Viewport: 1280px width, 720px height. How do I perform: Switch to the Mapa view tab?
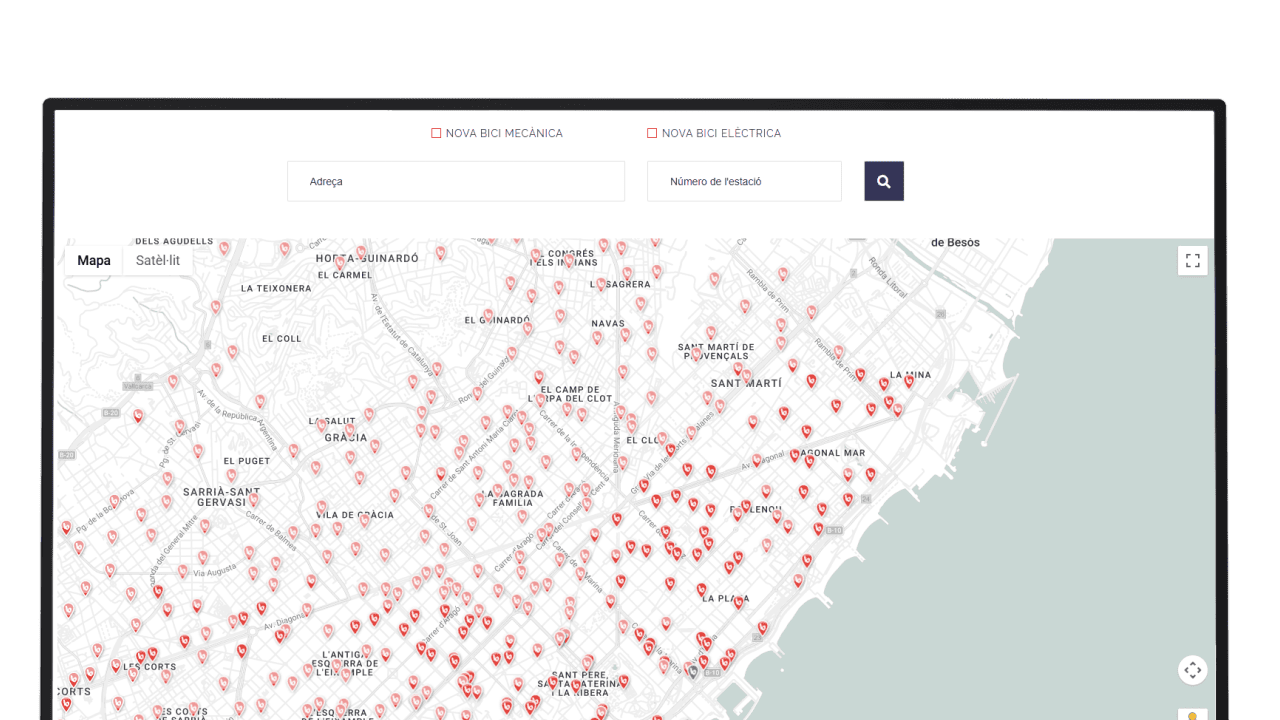pyautogui.click(x=94, y=261)
